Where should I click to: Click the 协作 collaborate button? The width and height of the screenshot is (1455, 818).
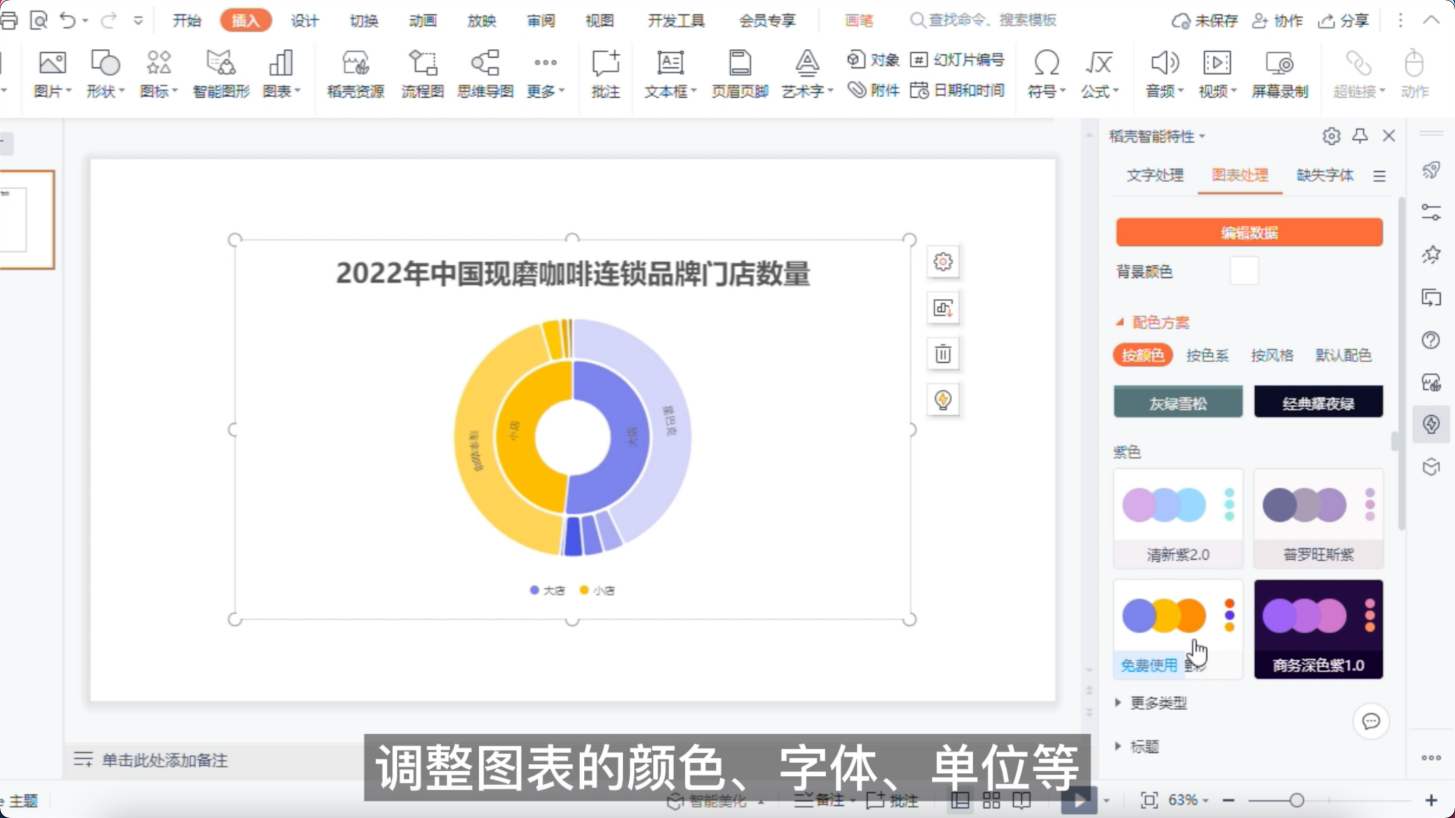[x=1277, y=20]
